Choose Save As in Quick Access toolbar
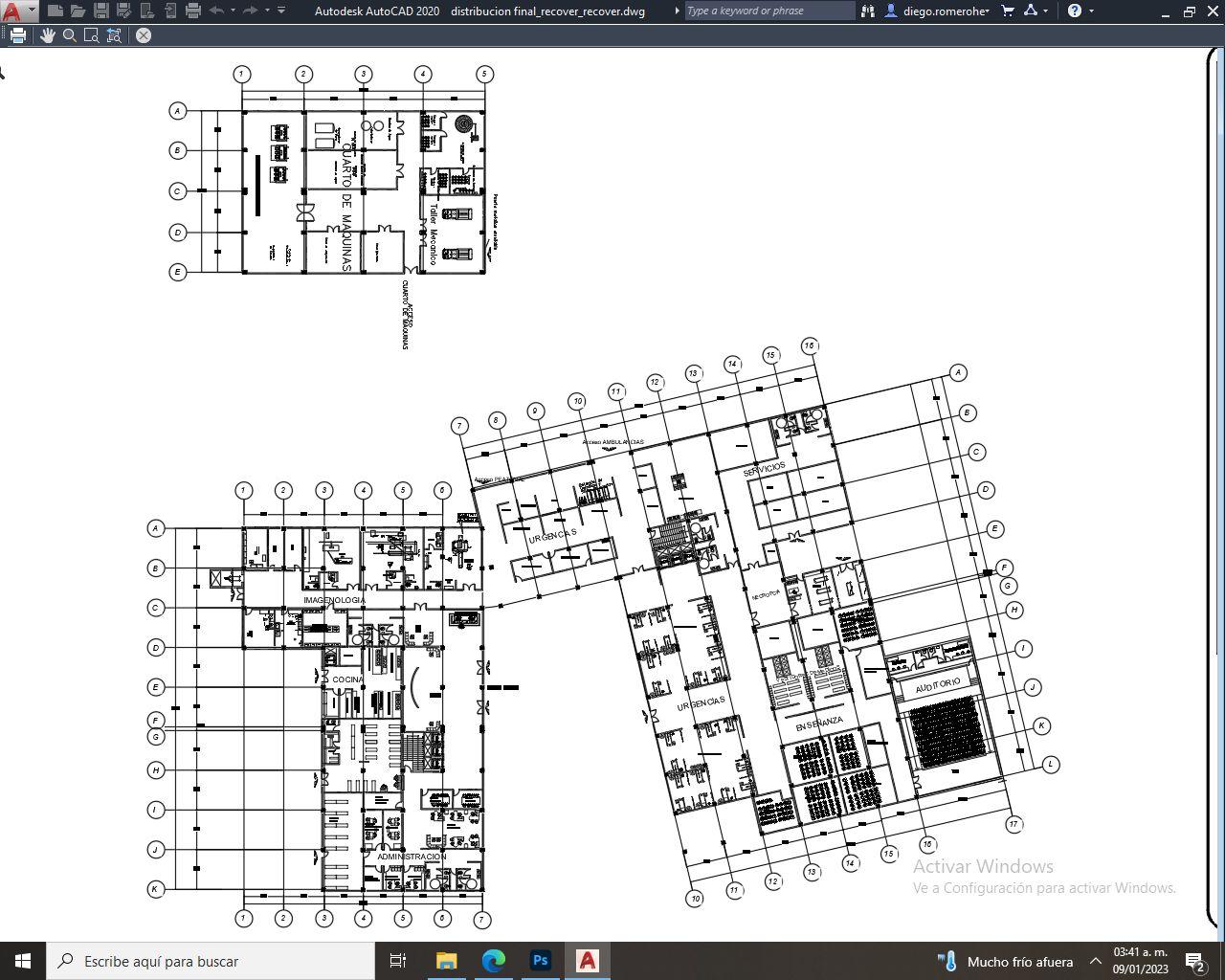The image size is (1225, 980). [x=123, y=11]
